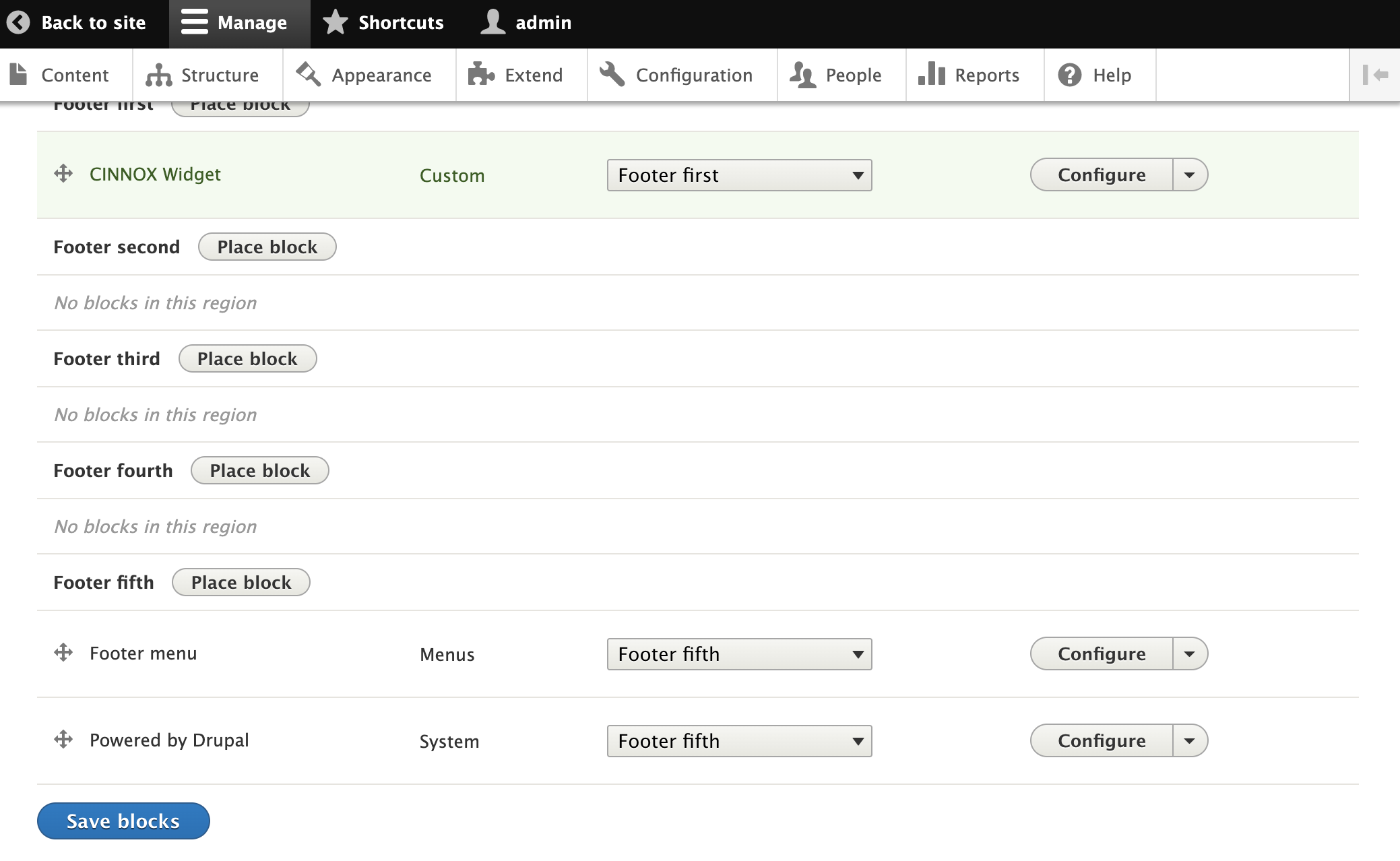The width and height of the screenshot is (1400, 861).
Task: Open the admin user menu icon
Action: [492, 22]
